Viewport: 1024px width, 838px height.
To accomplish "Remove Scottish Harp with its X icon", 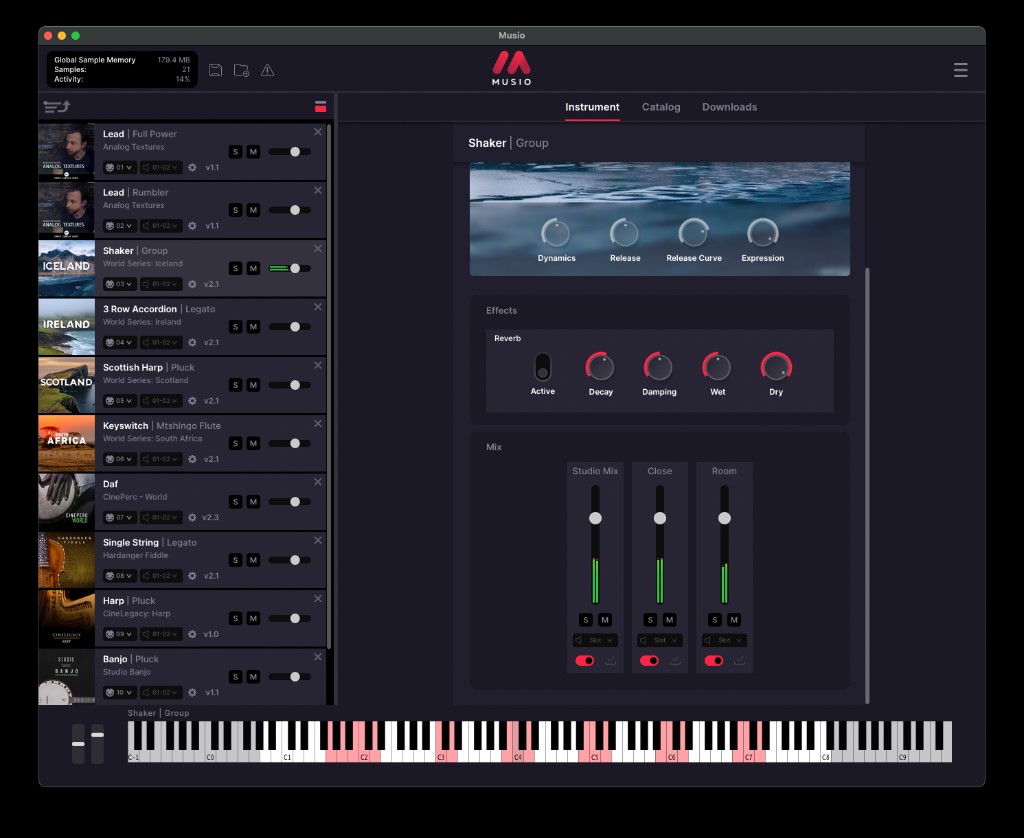I will click(317, 365).
